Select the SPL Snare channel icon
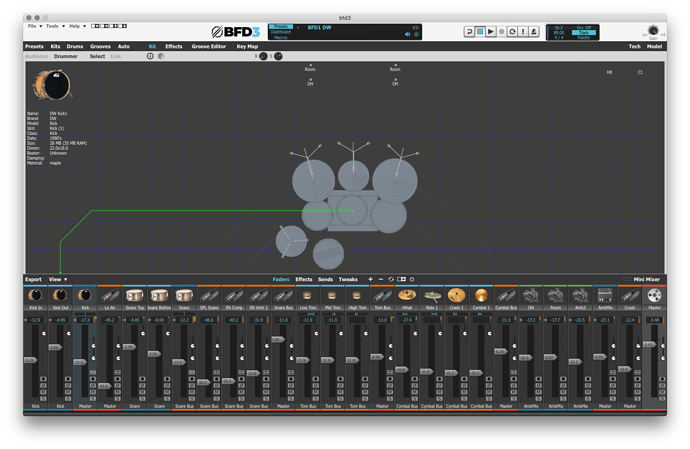This screenshot has height=449, width=690. tap(209, 295)
